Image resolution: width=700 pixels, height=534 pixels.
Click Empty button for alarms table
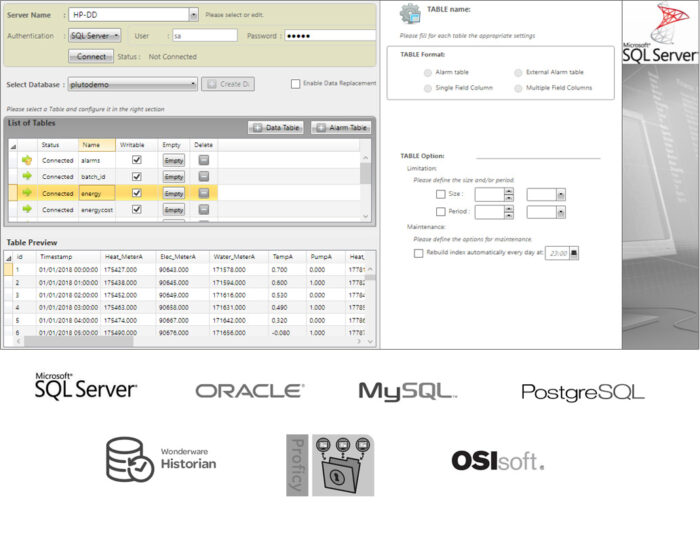pyautogui.click(x=173, y=160)
